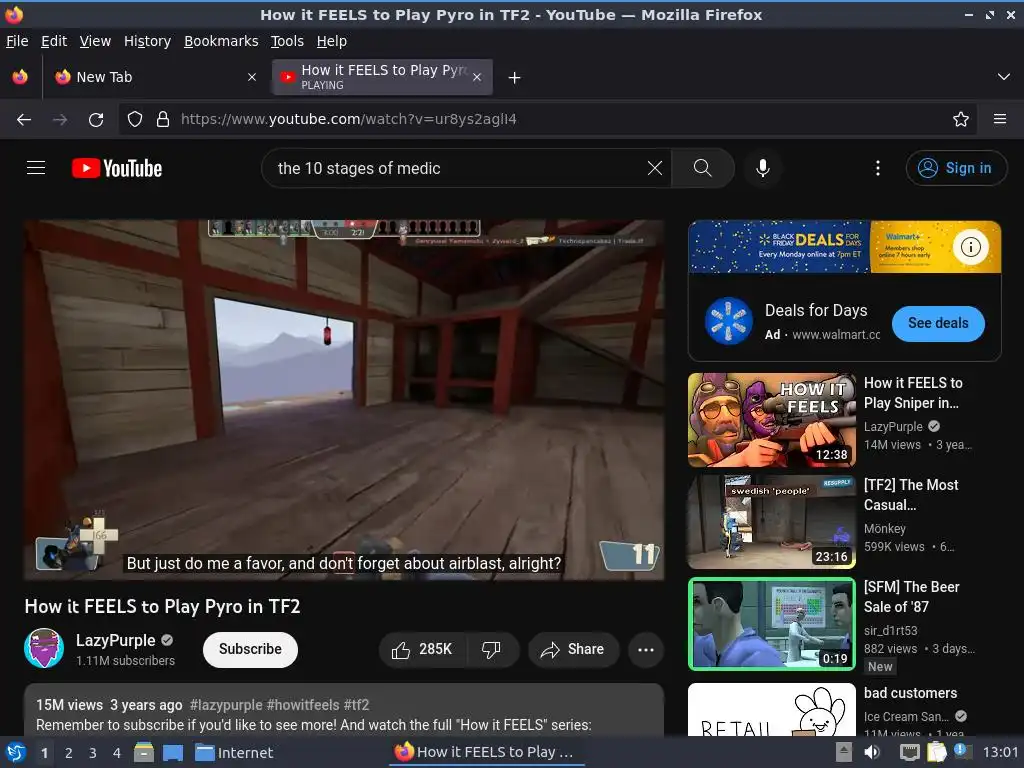This screenshot has width=1024, height=768.
Task: Click the video player to pause
Action: [x=344, y=400]
